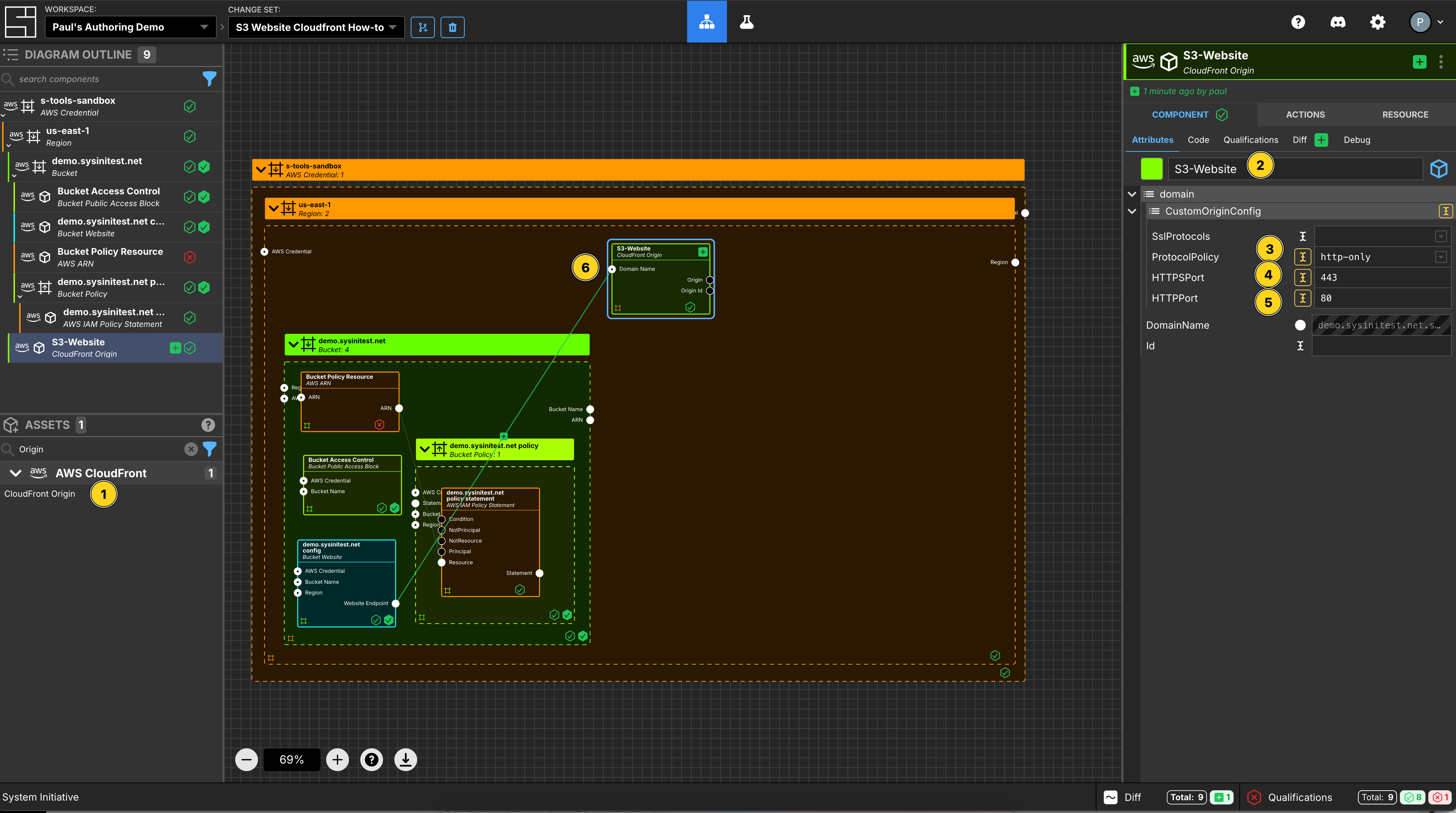1456x813 pixels.
Task: Open the green component color swatch
Action: 1152,168
